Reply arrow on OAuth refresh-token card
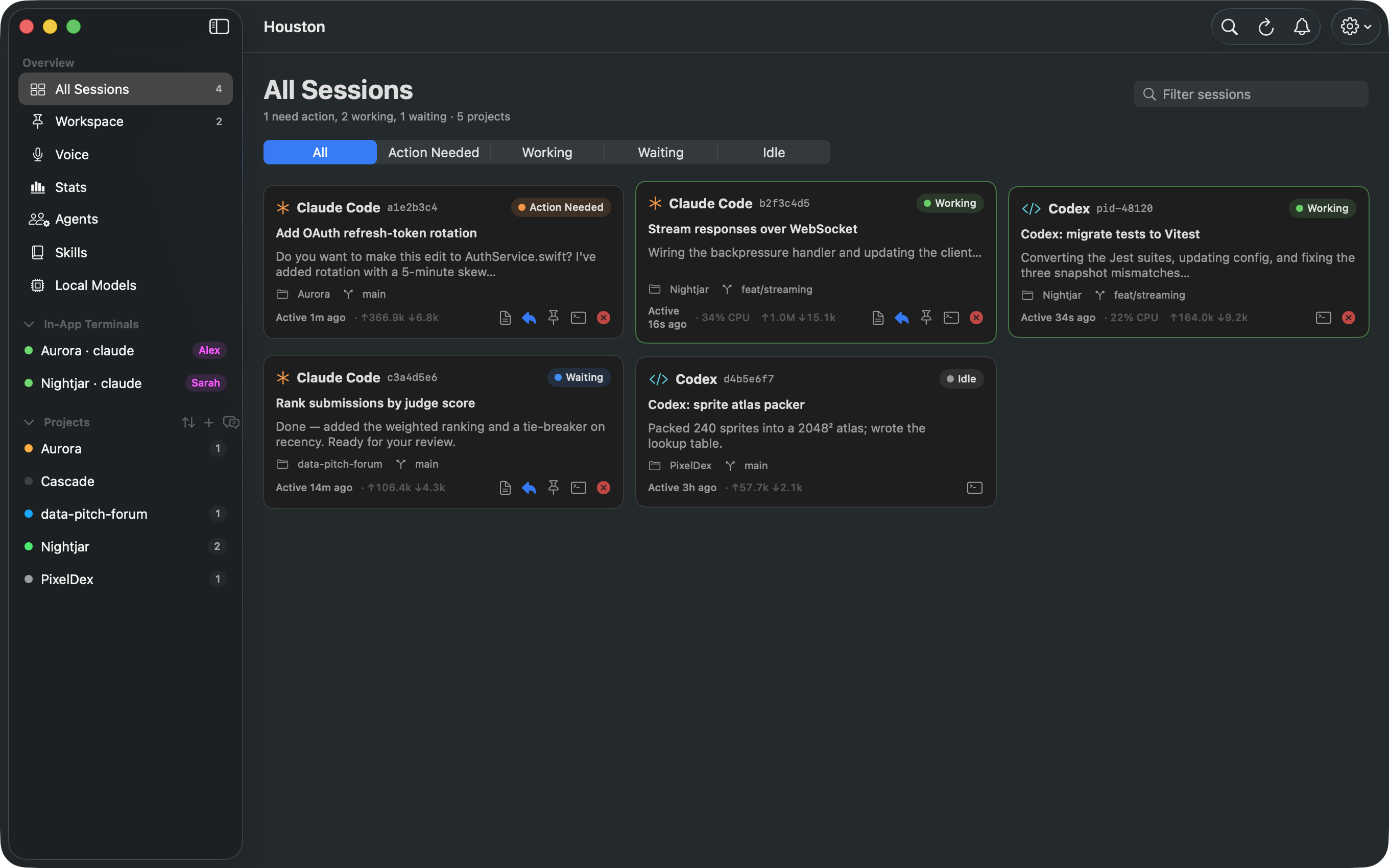Screen dimensions: 1389x868 529,318
